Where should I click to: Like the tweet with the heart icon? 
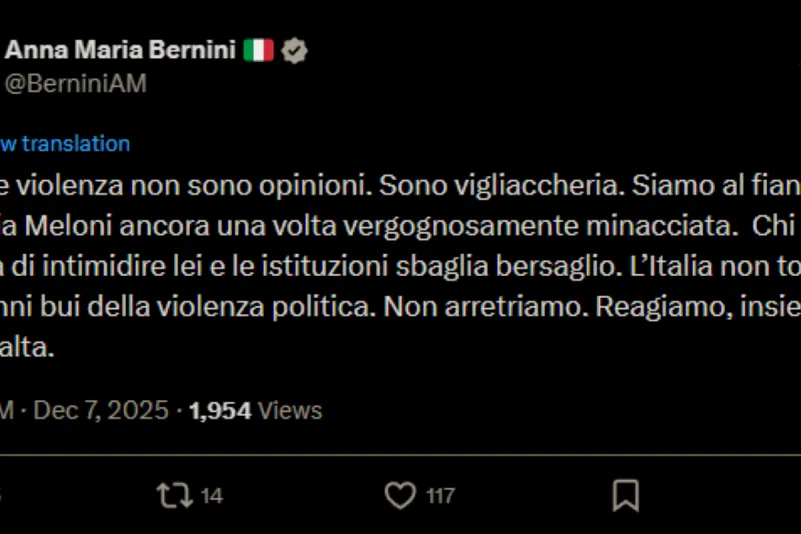(x=400, y=494)
